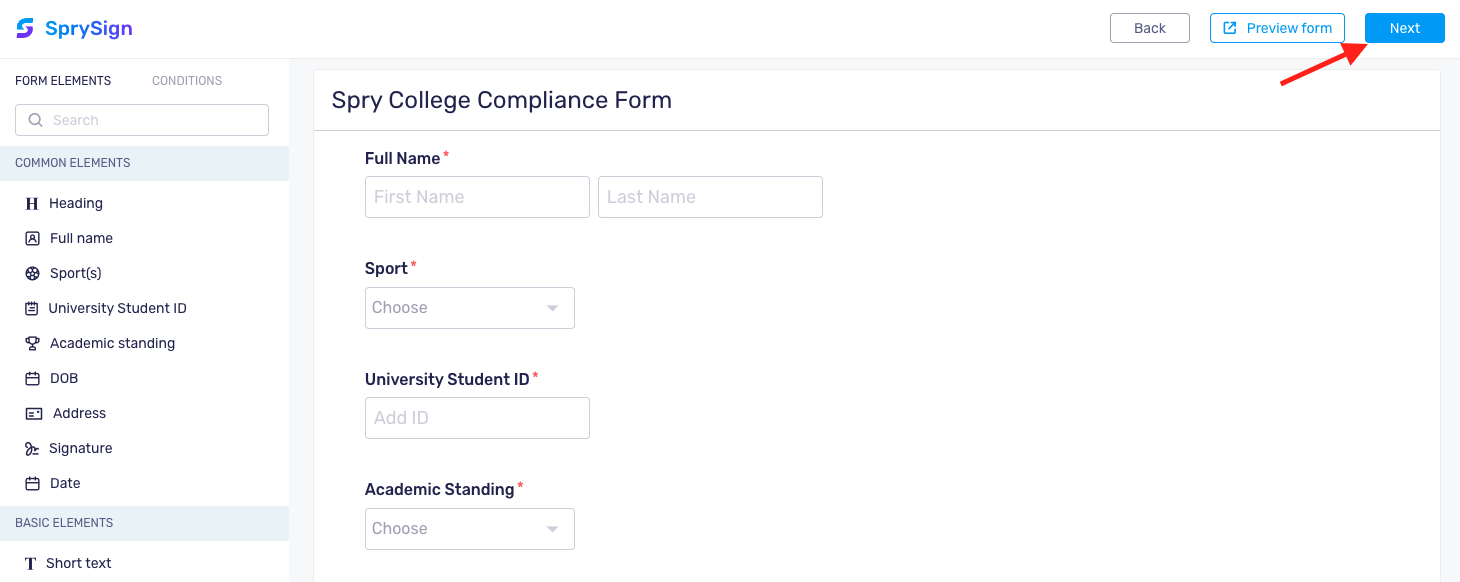This screenshot has height=582, width=1460.
Task: Select the Academic standing trophy icon
Action: tap(32, 343)
